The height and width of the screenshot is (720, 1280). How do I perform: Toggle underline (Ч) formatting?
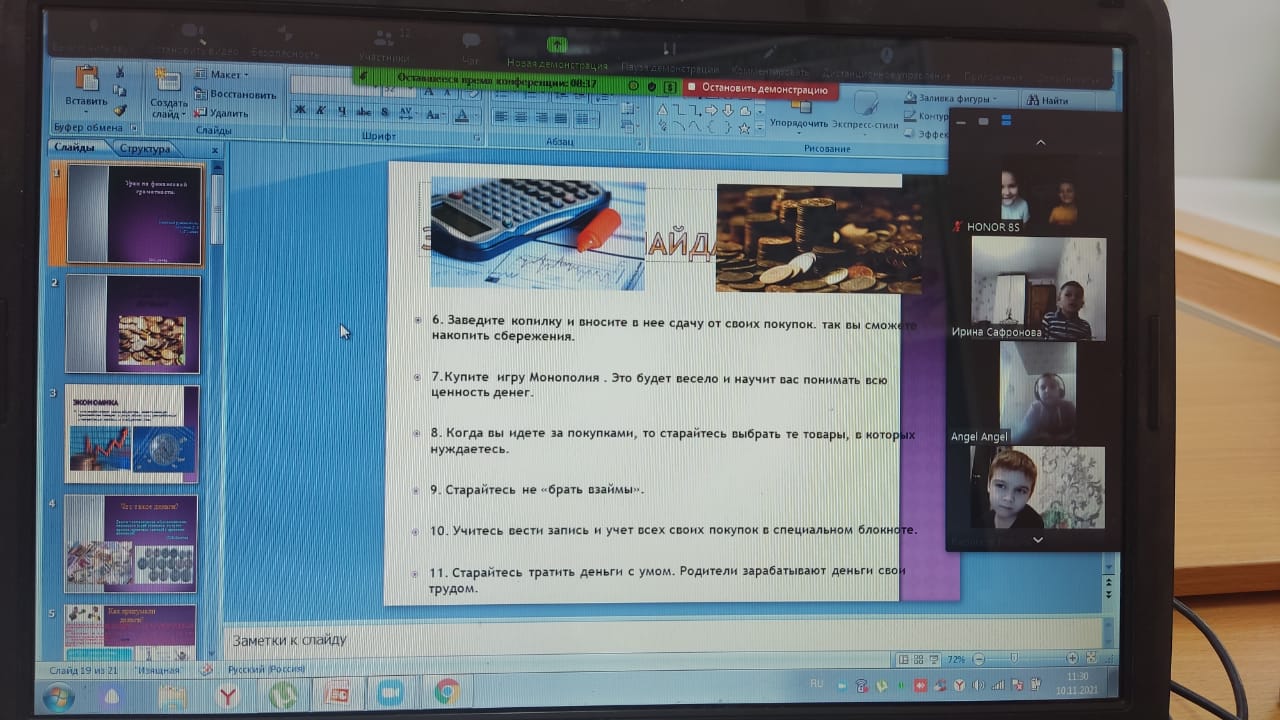[x=342, y=111]
